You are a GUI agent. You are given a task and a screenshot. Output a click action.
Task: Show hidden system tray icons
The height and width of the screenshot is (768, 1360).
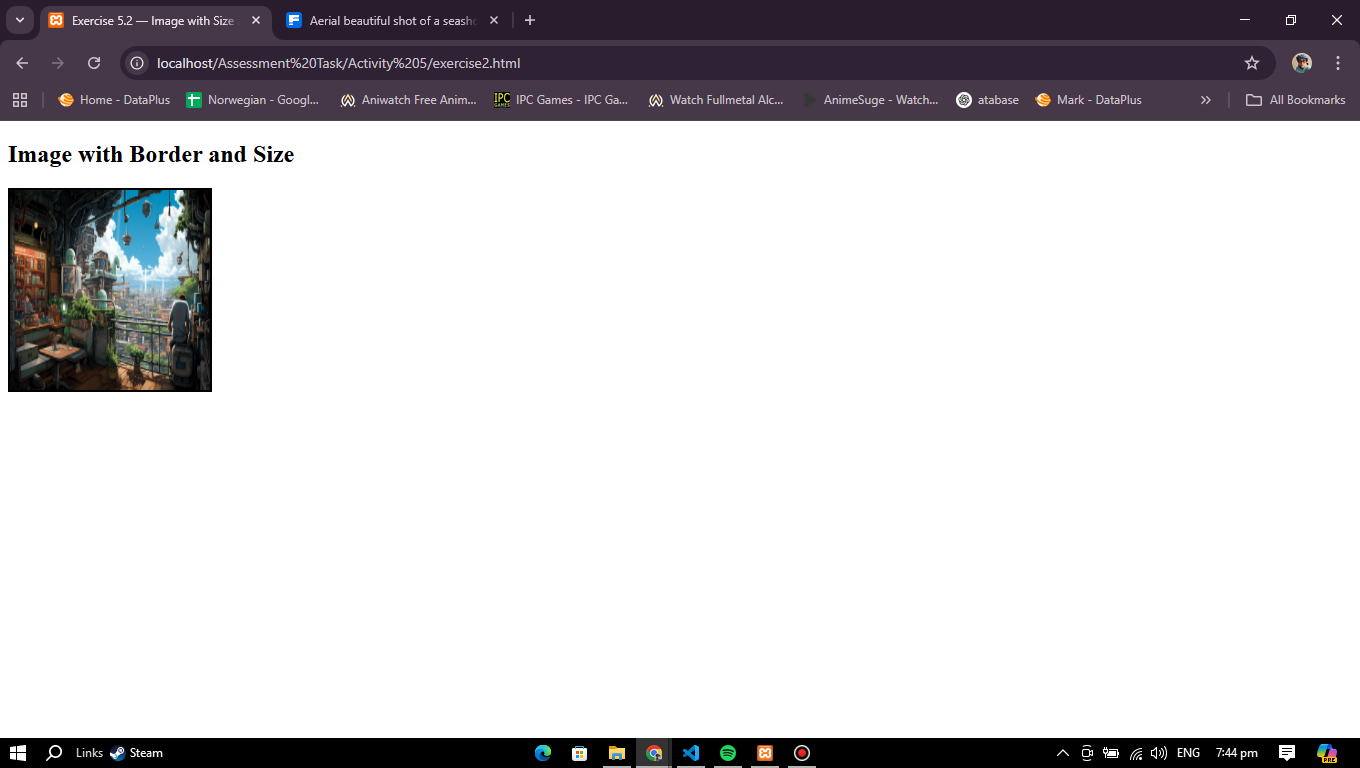coord(1063,753)
